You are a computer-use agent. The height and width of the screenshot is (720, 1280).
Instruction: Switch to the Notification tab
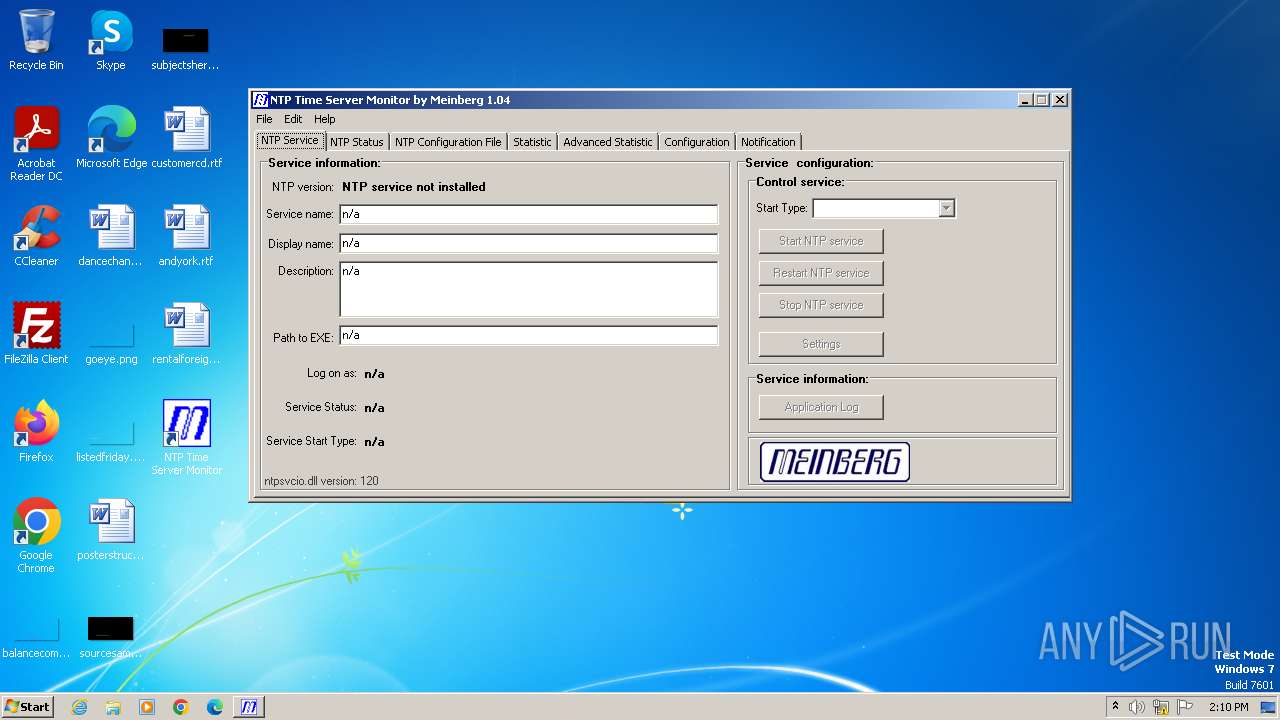[x=768, y=142]
